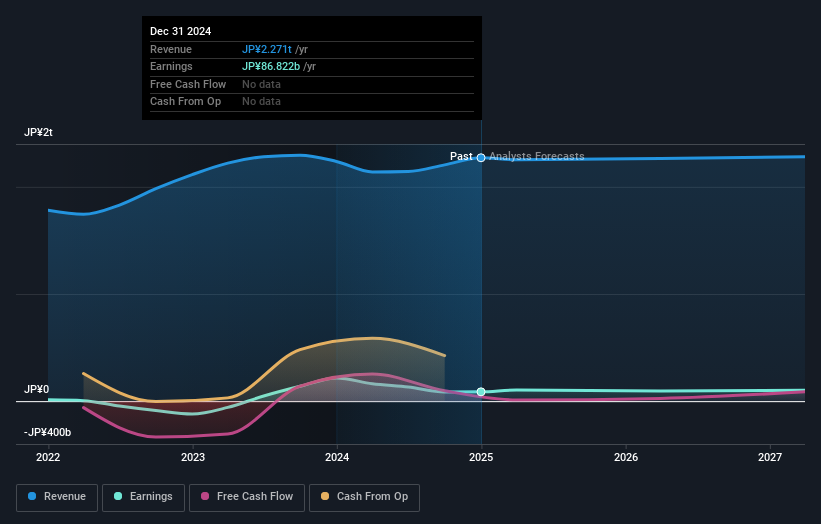821x524 pixels.
Task: Click the 'Analysts Forecasts' label
Action: [x=537, y=156]
